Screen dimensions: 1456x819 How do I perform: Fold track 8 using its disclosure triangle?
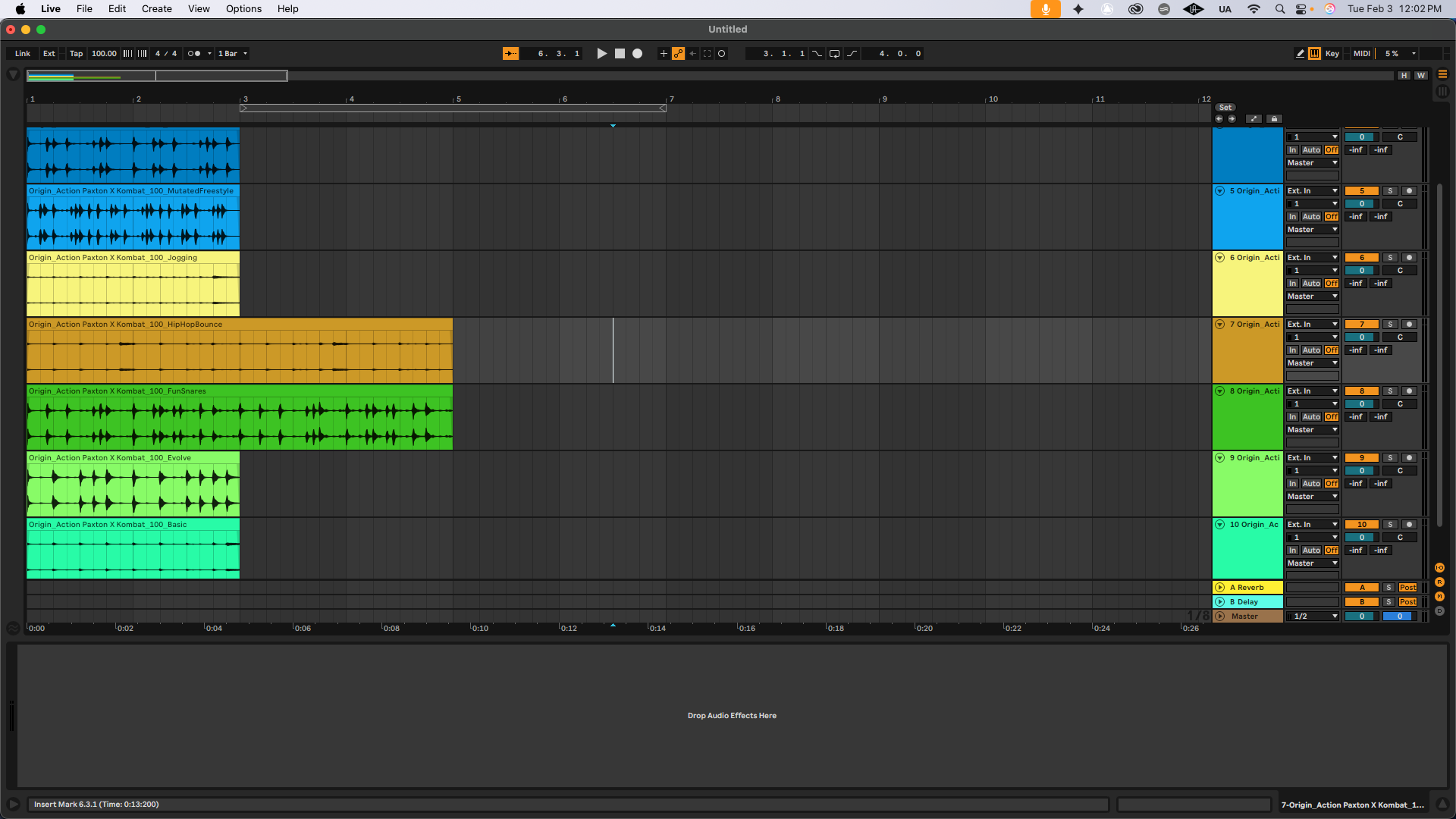pyautogui.click(x=1219, y=391)
